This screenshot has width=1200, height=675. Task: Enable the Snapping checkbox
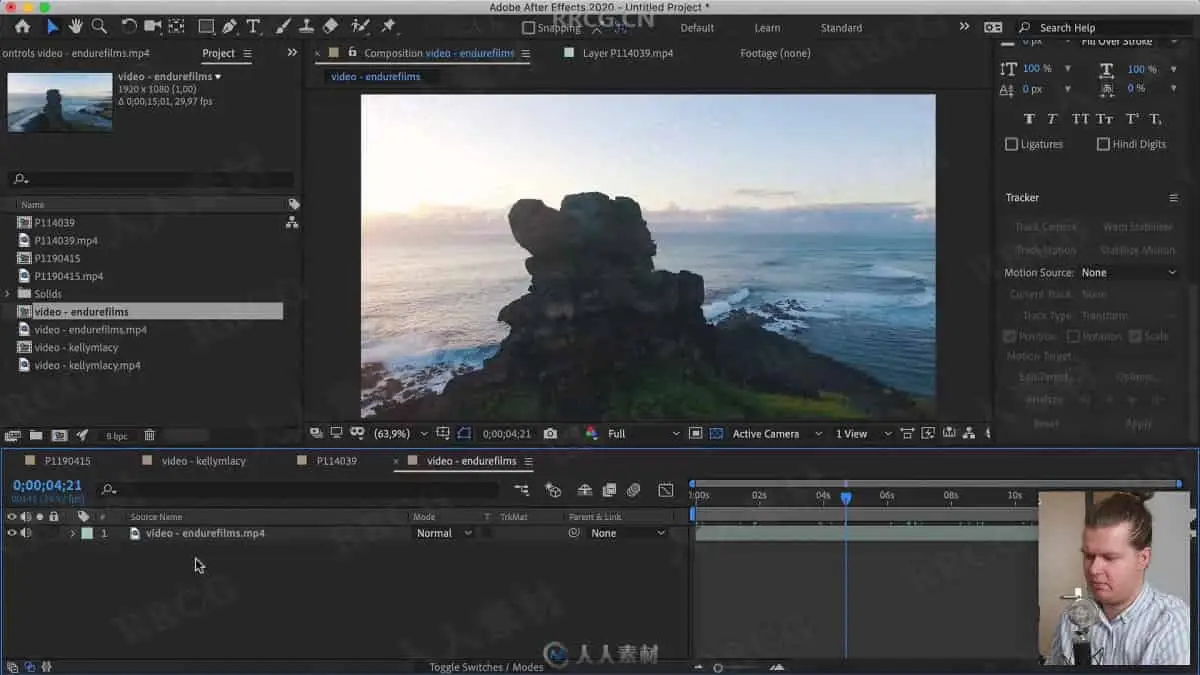[x=529, y=28]
